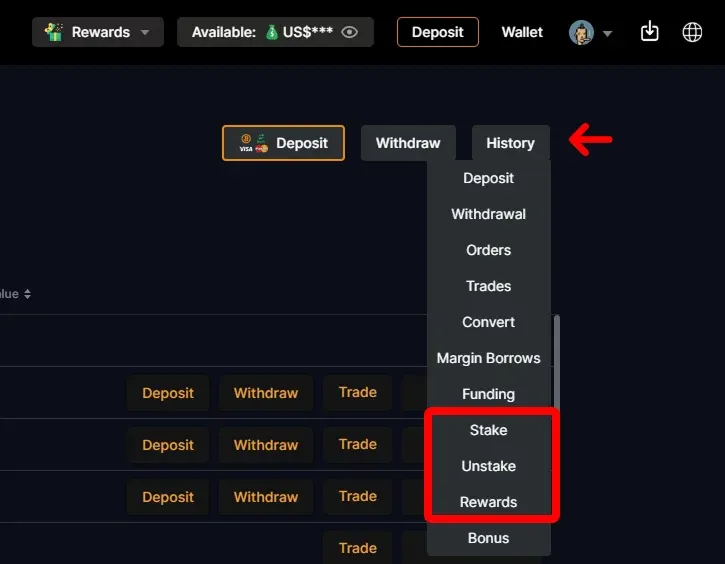Click Trade in bottom asset row
The width and height of the screenshot is (725, 564).
point(357,548)
